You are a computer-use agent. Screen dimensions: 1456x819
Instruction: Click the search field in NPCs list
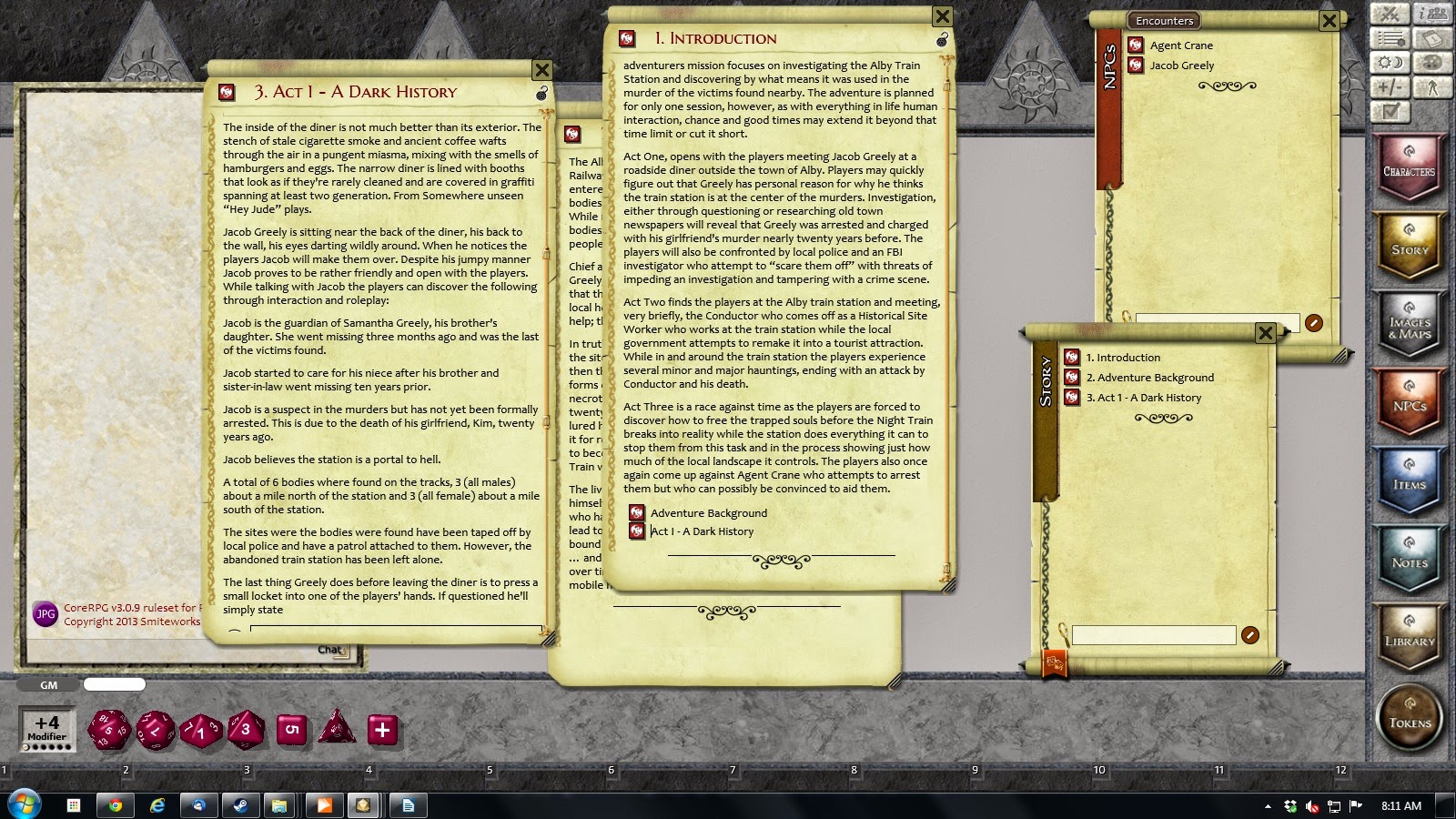pyautogui.click(x=1217, y=323)
